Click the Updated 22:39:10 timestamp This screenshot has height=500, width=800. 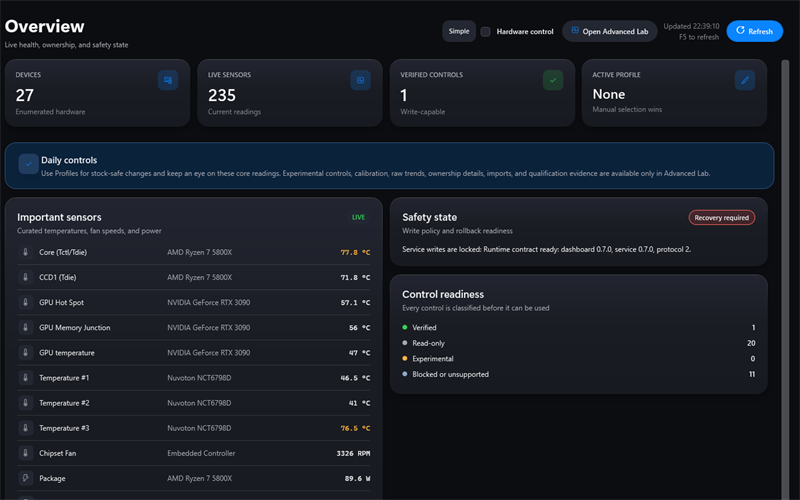691,26
